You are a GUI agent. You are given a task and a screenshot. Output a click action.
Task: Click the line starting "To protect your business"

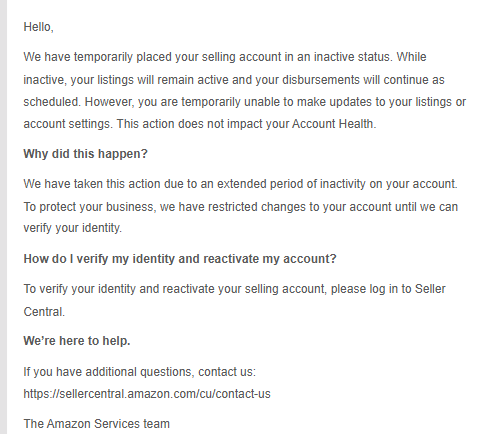point(241,207)
